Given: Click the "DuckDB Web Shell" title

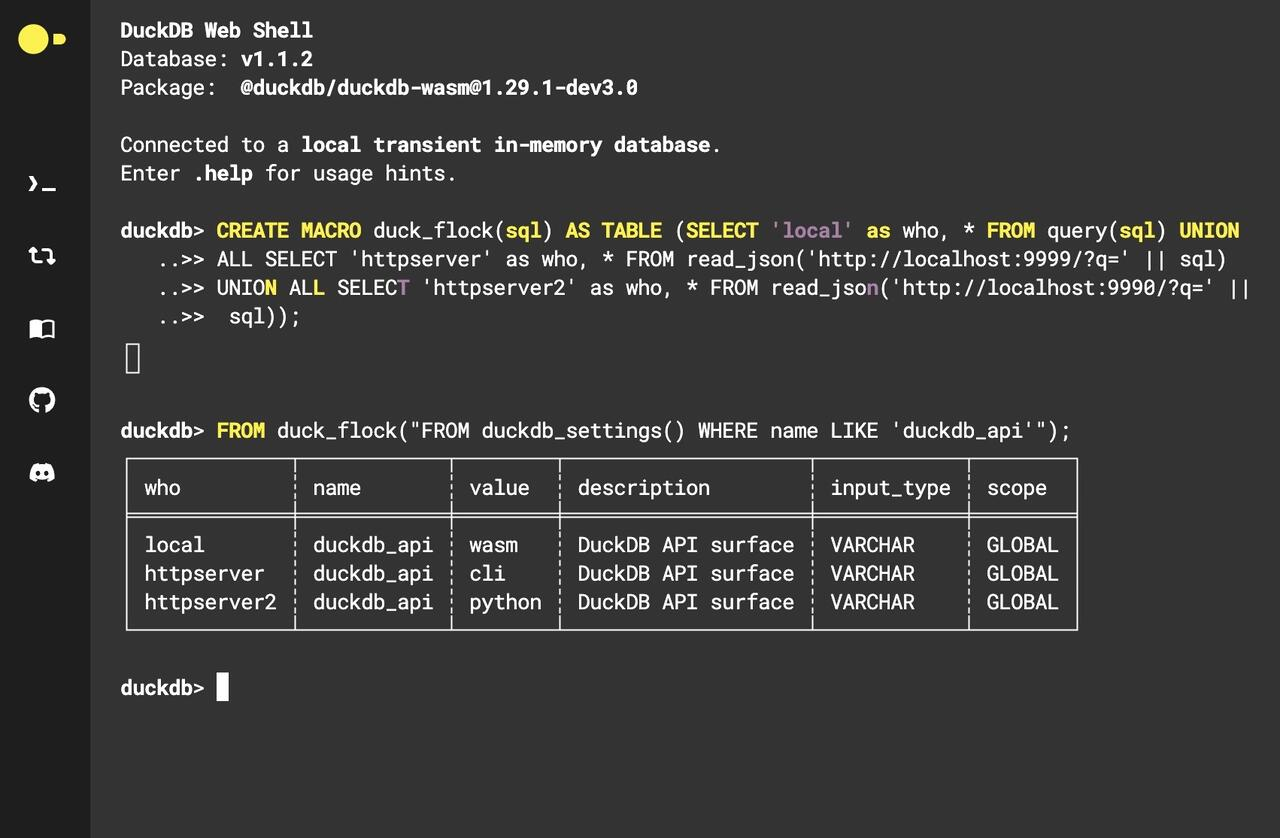Looking at the screenshot, I should [x=217, y=31].
